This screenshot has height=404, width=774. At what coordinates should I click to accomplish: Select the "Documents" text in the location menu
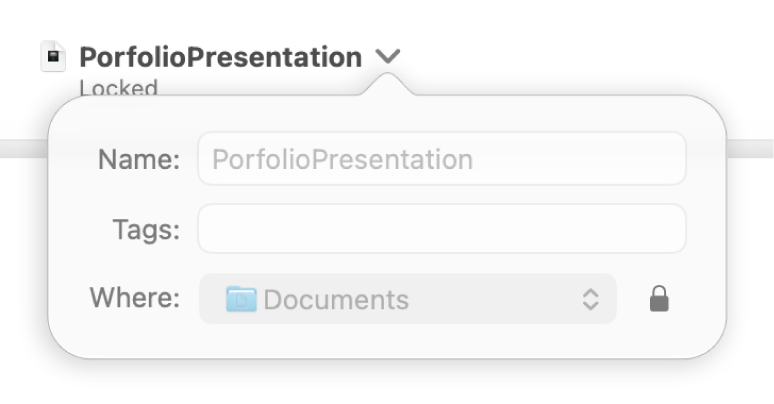coord(336,299)
